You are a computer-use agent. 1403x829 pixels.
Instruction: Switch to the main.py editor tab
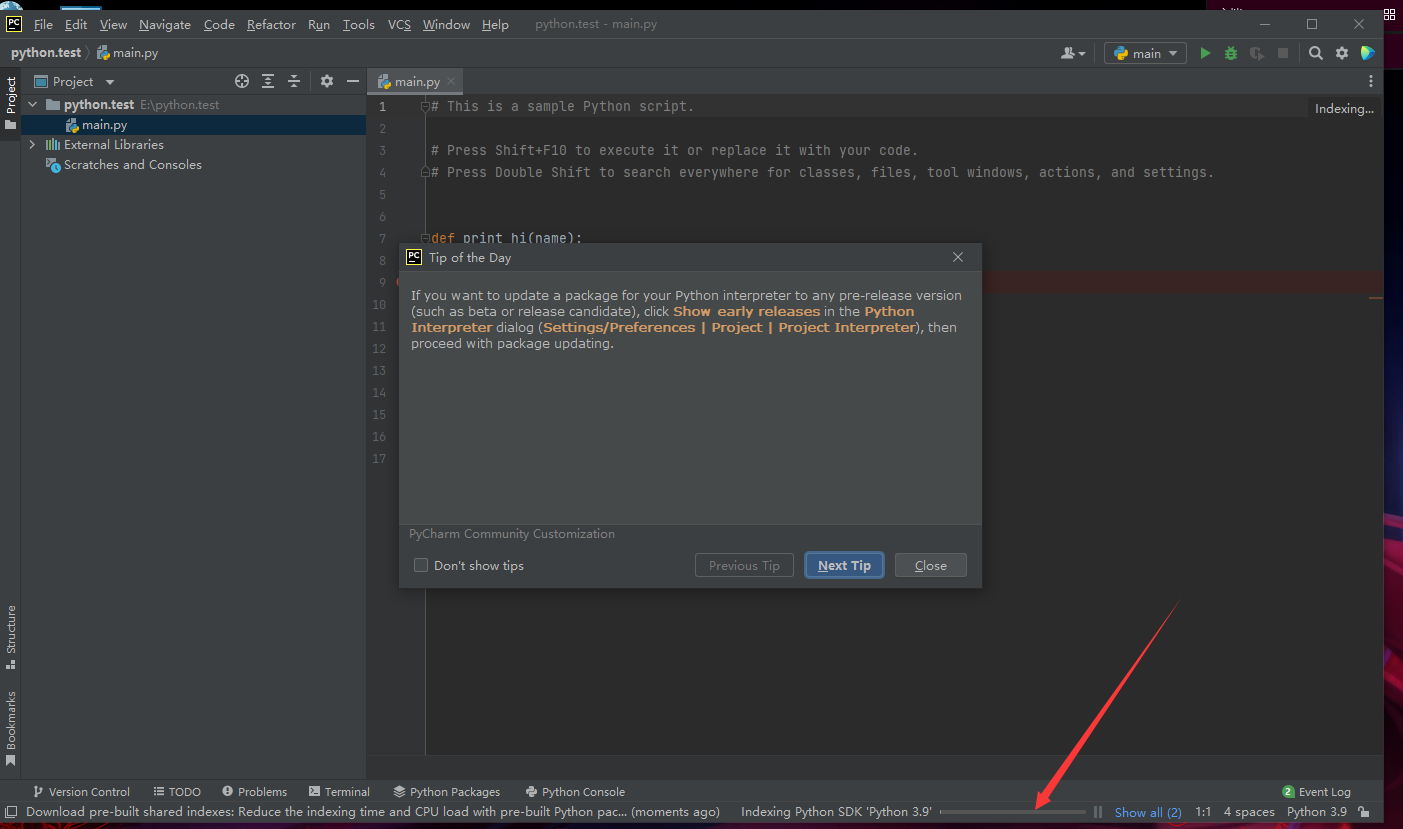click(413, 81)
